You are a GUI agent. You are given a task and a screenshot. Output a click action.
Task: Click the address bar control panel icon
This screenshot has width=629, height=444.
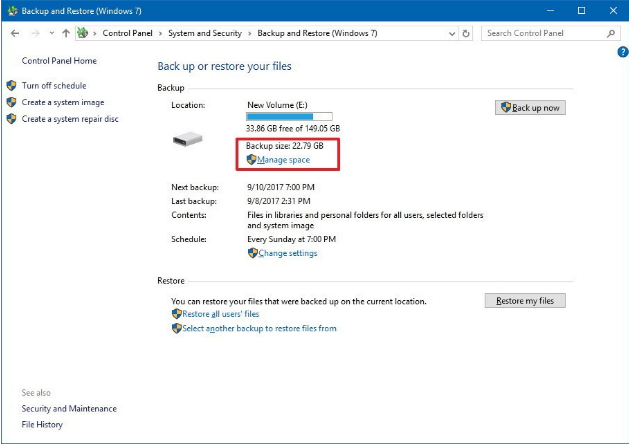click(84, 33)
